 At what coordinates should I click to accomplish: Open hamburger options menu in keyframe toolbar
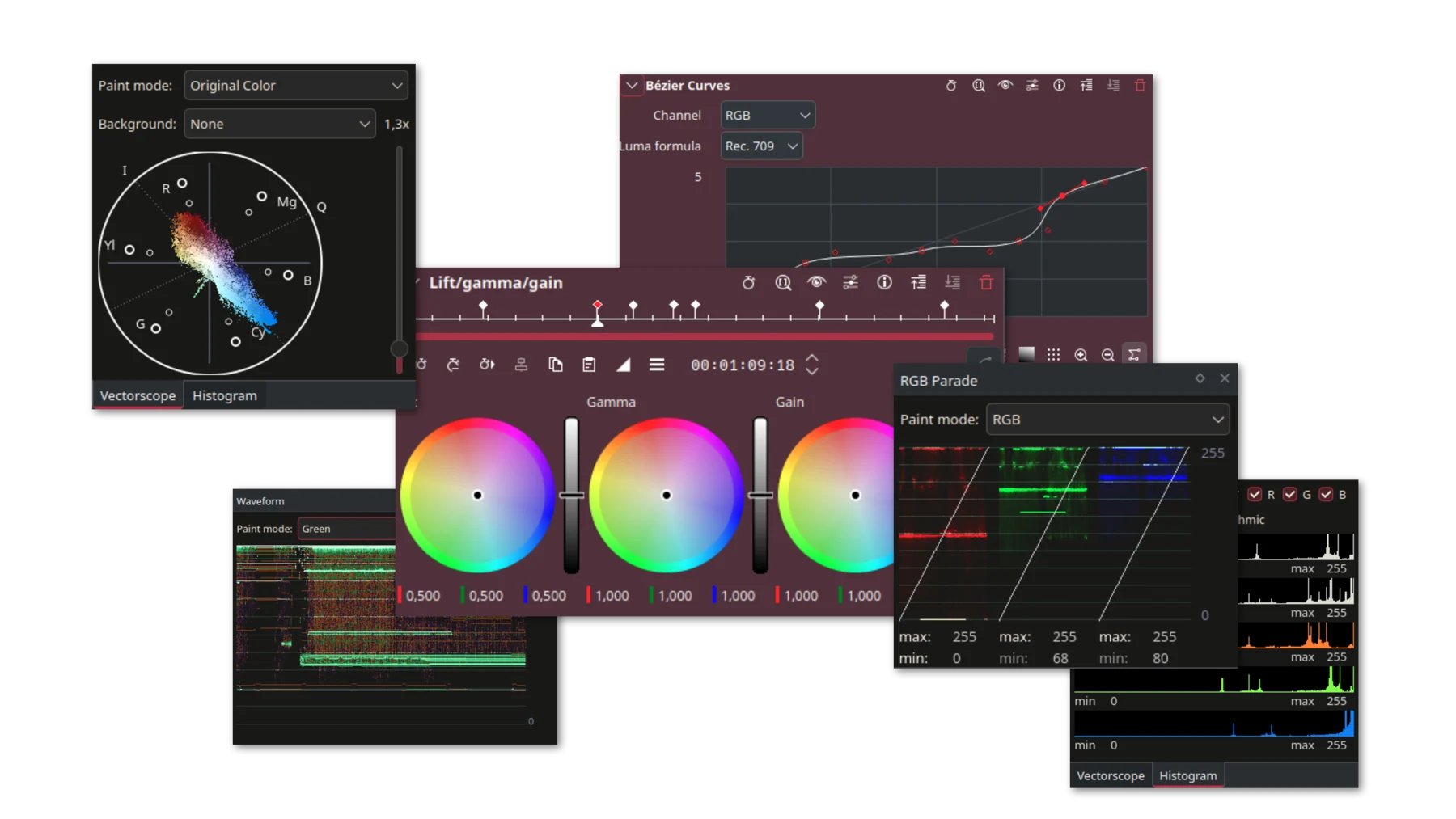tap(657, 365)
